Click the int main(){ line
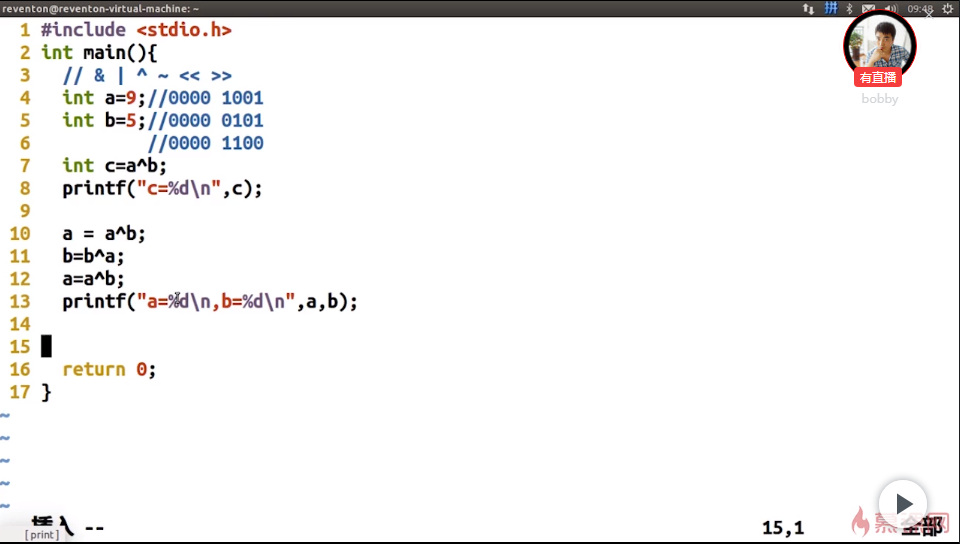This screenshot has width=960, height=544. click(99, 53)
